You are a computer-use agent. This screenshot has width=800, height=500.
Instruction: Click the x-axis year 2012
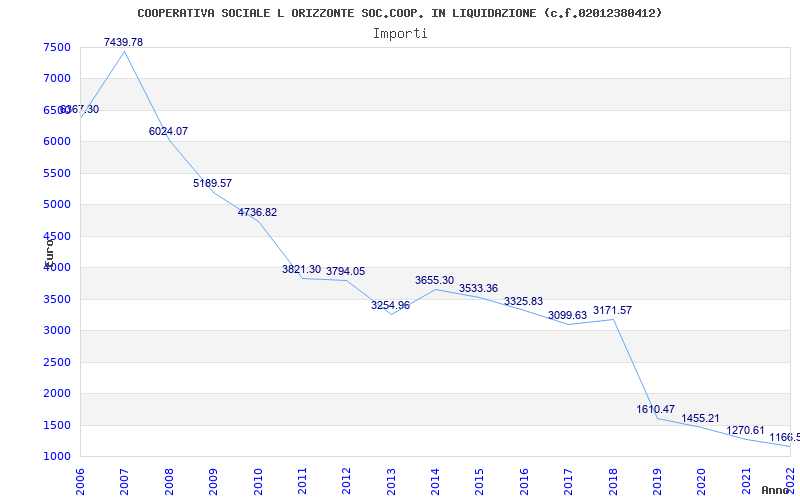(x=346, y=482)
